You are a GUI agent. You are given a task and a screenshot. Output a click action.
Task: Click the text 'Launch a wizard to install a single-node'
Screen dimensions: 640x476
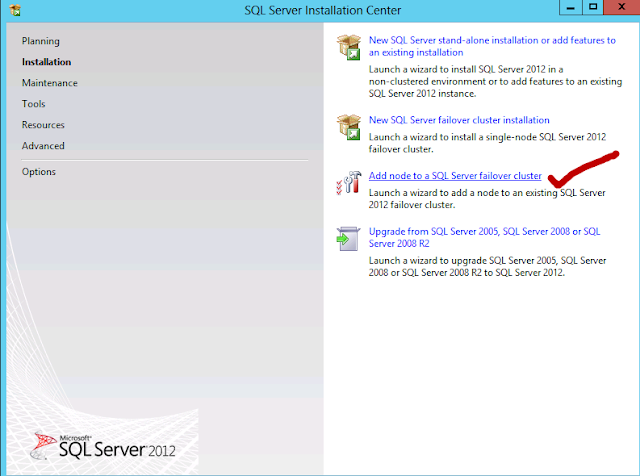coord(453,137)
